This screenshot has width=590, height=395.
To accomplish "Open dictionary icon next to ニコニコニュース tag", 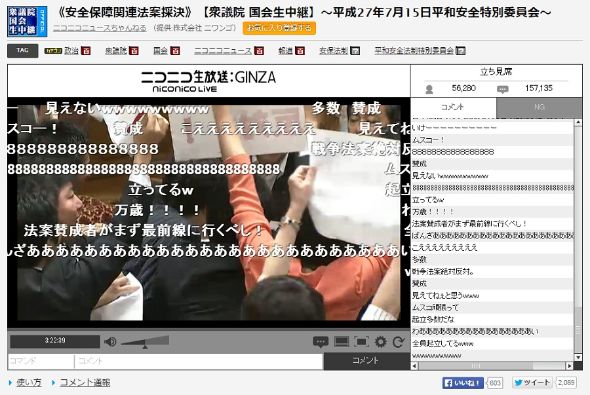I will pos(259,50).
